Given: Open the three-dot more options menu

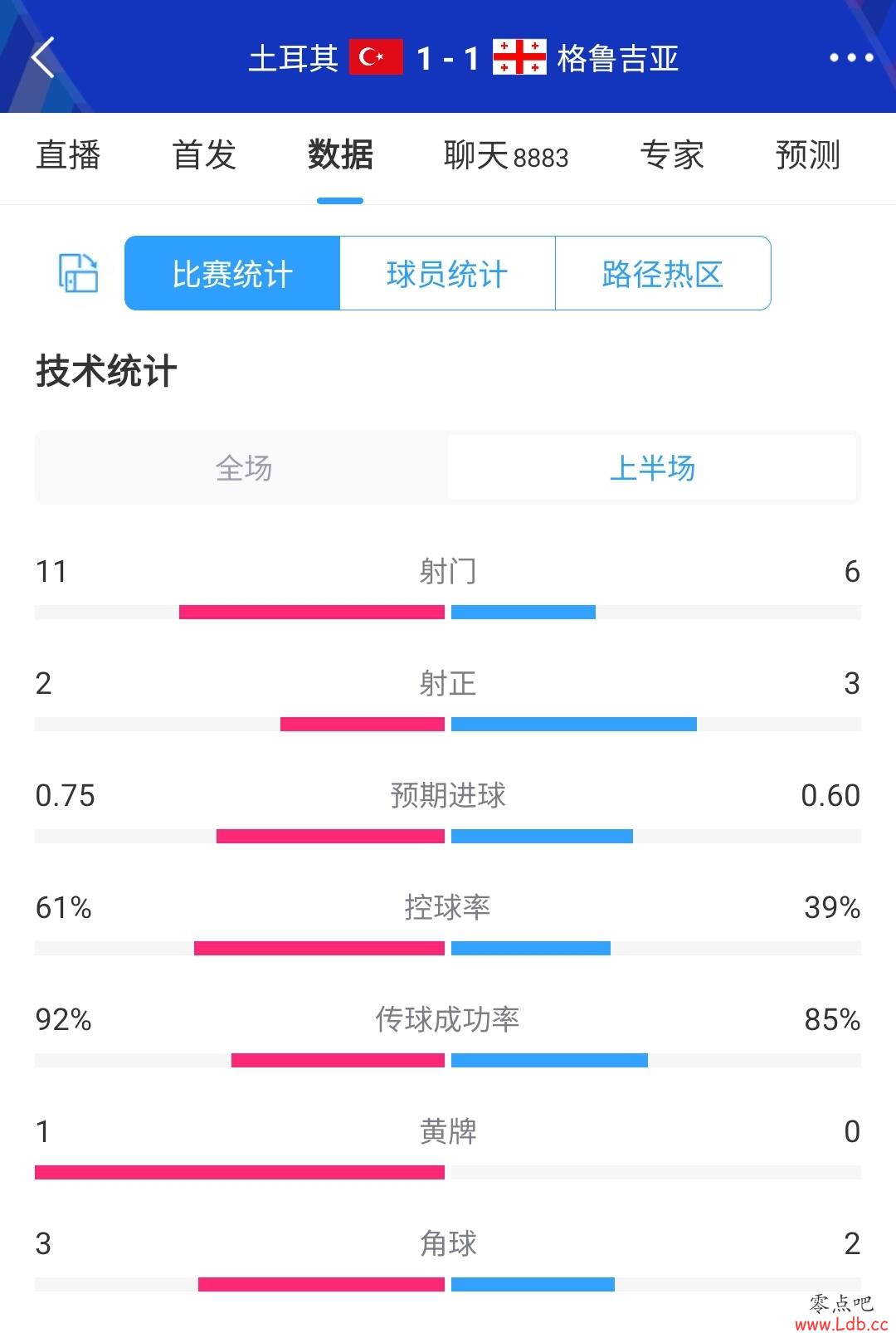Looking at the screenshot, I should coord(851,58).
